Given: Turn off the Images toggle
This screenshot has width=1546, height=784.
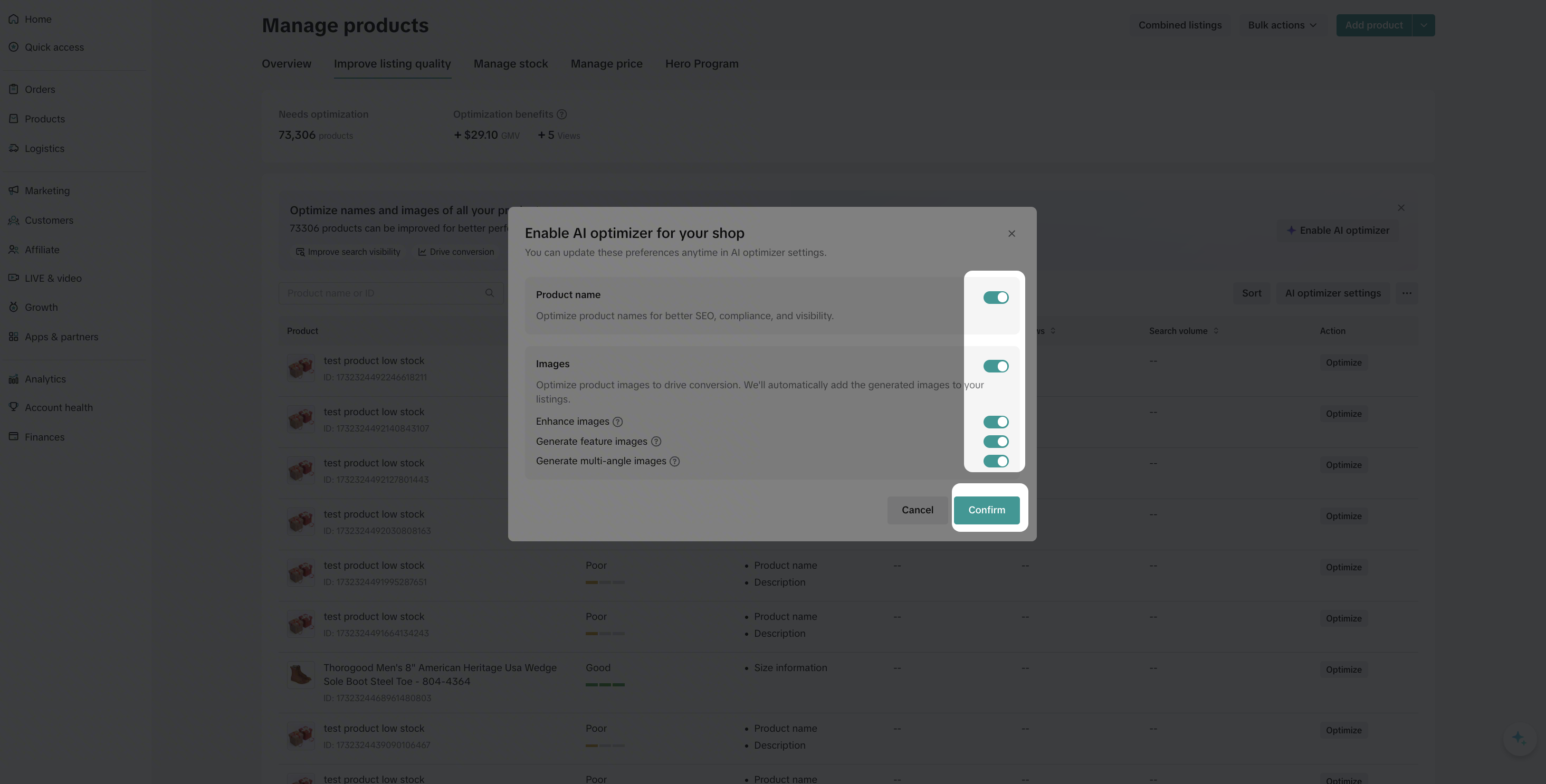Looking at the screenshot, I should point(996,366).
